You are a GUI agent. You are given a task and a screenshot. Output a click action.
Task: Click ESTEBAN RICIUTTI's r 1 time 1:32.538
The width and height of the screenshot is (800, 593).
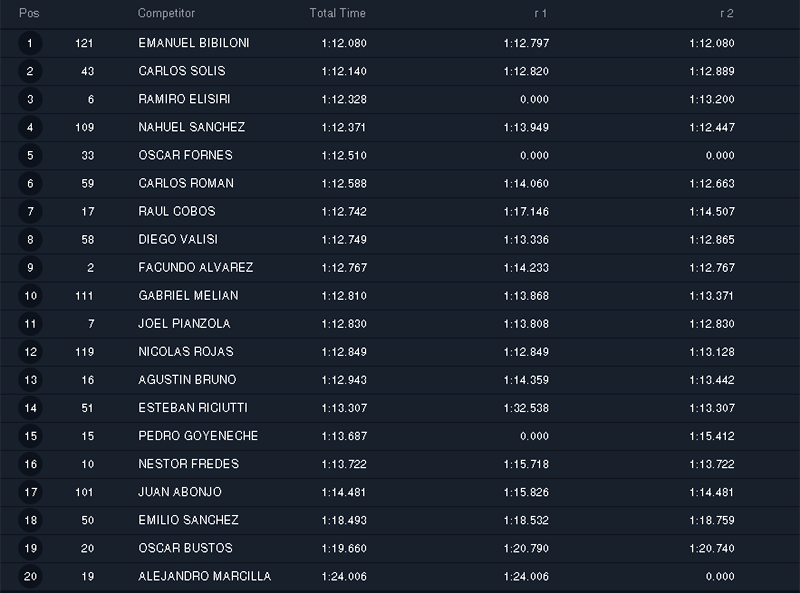click(x=526, y=408)
